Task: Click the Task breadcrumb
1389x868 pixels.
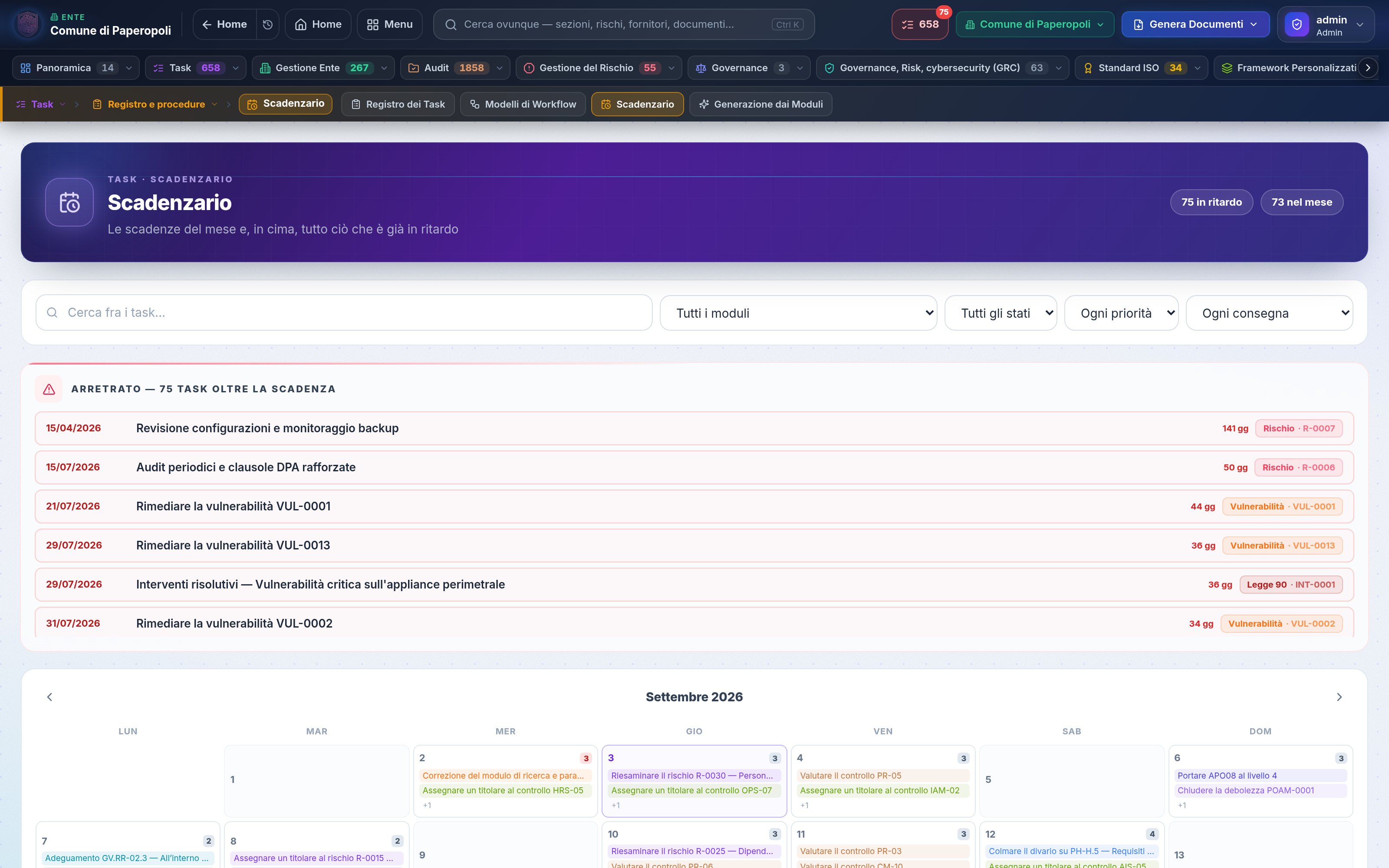Action: pos(41,104)
